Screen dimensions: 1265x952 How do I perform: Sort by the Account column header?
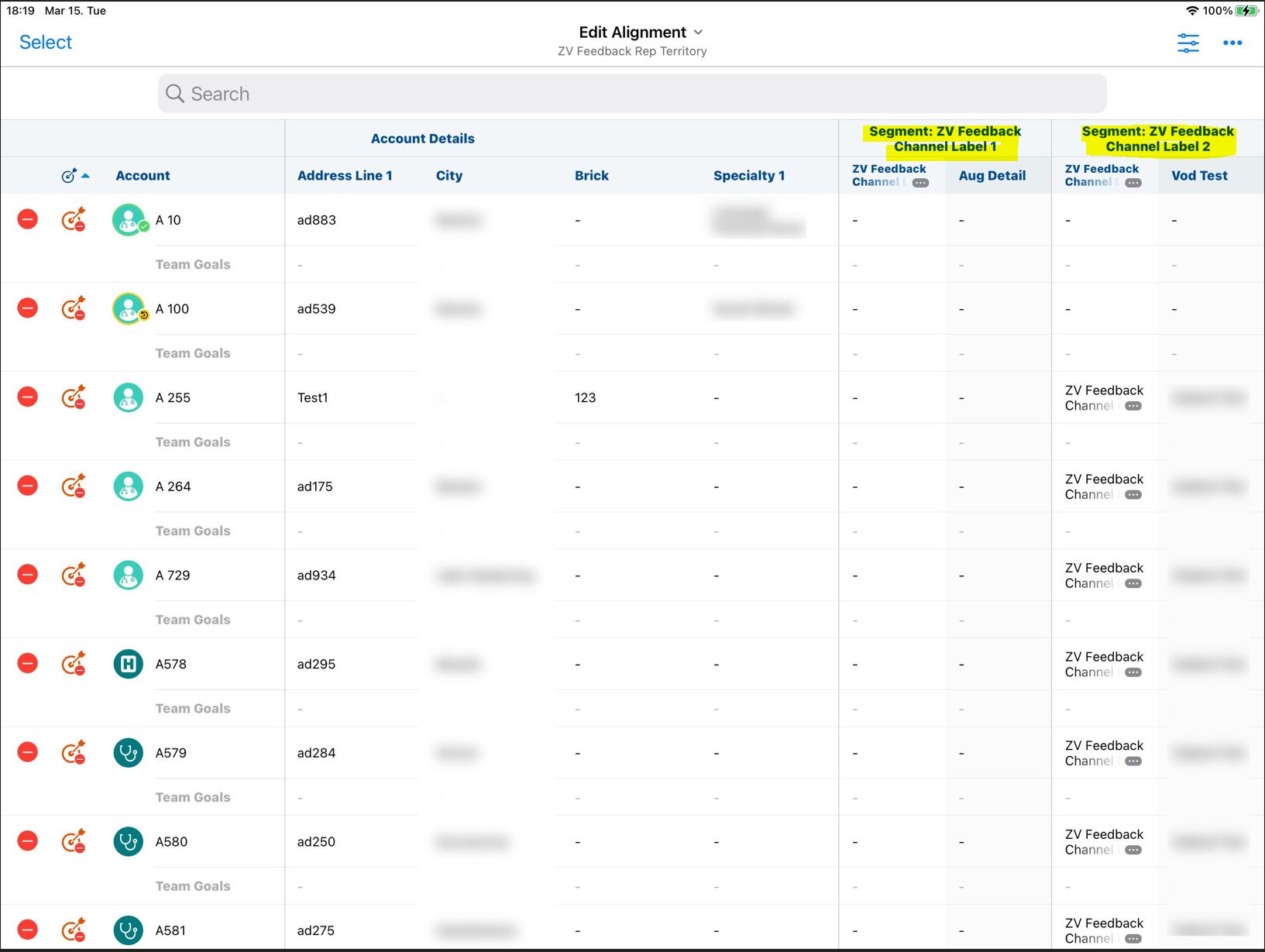coord(143,176)
